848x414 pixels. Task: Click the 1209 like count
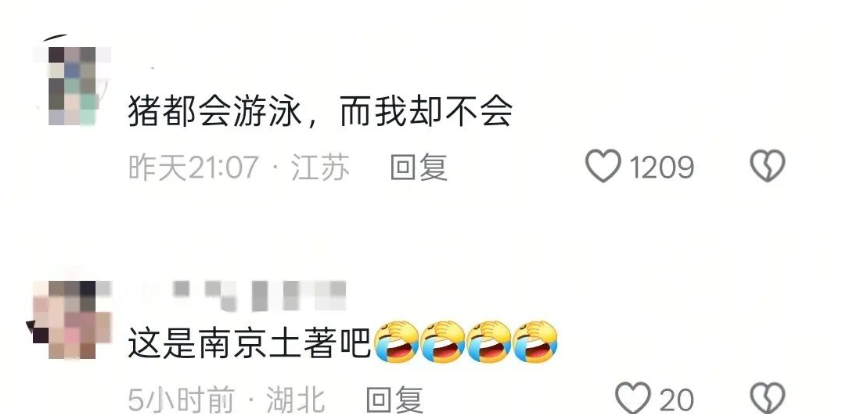[x=662, y=167]
